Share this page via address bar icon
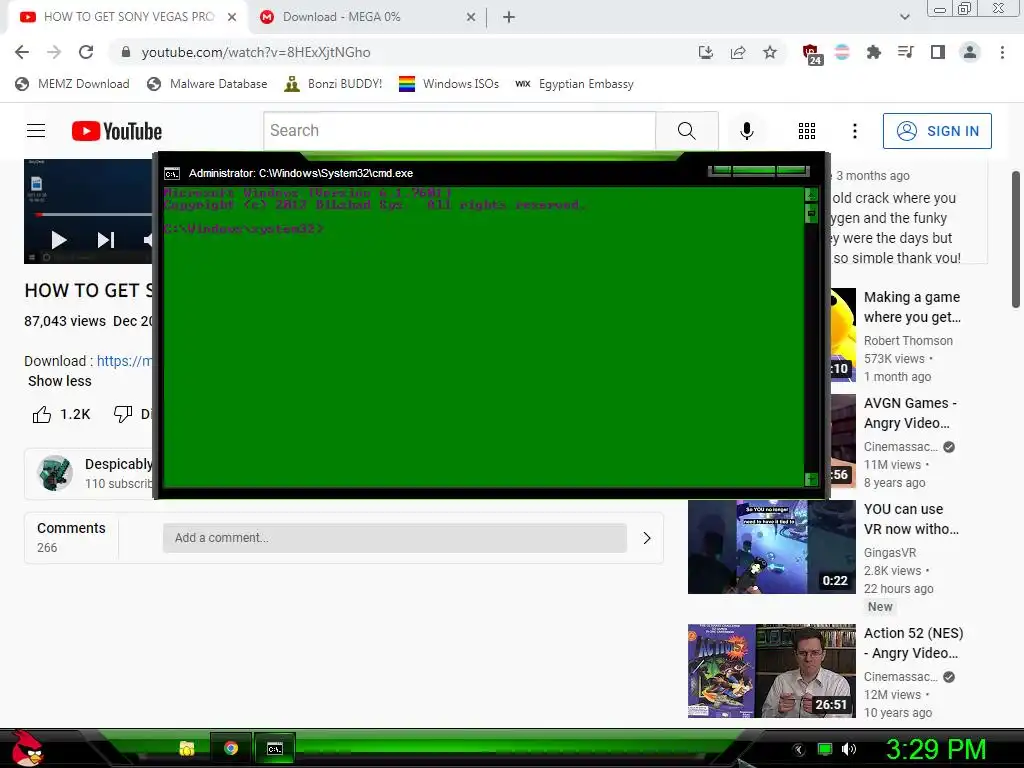 click(x=738, y=52)
